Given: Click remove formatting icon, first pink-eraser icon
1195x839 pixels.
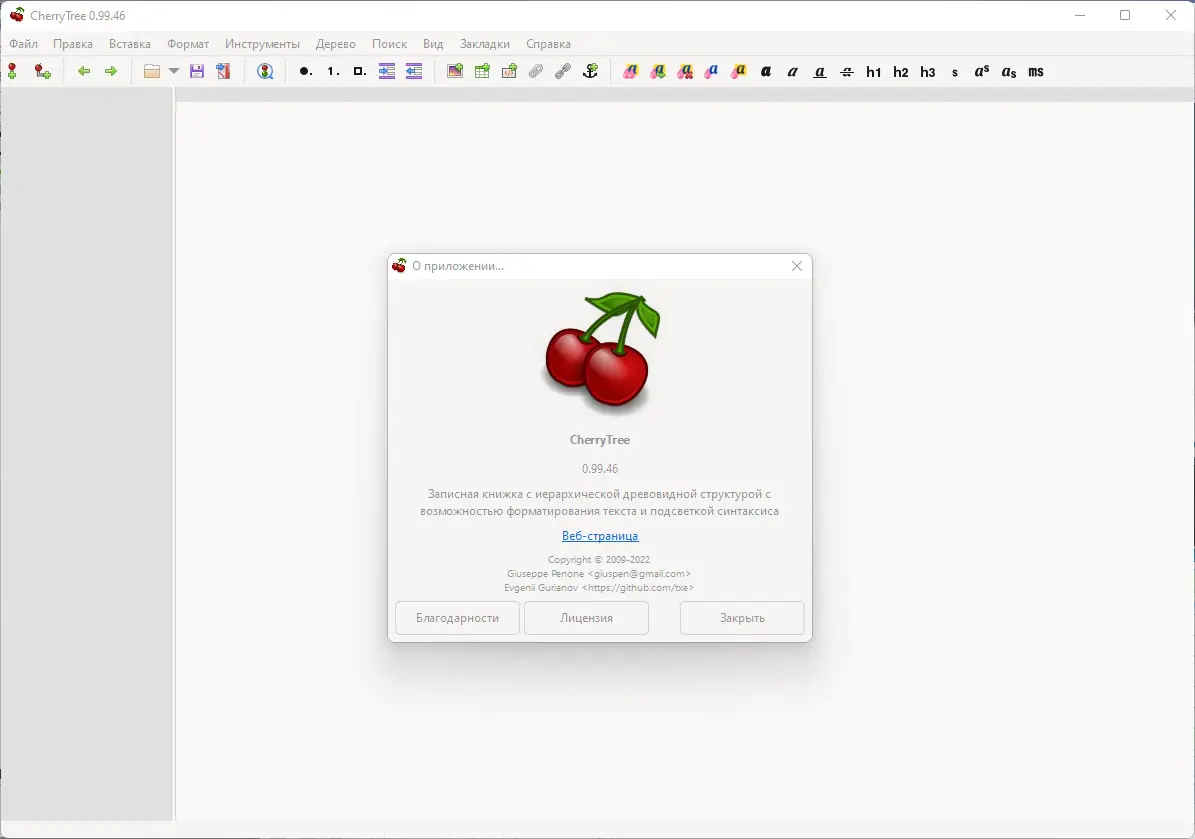Looking at the screenshot, I should coord(631,72).
